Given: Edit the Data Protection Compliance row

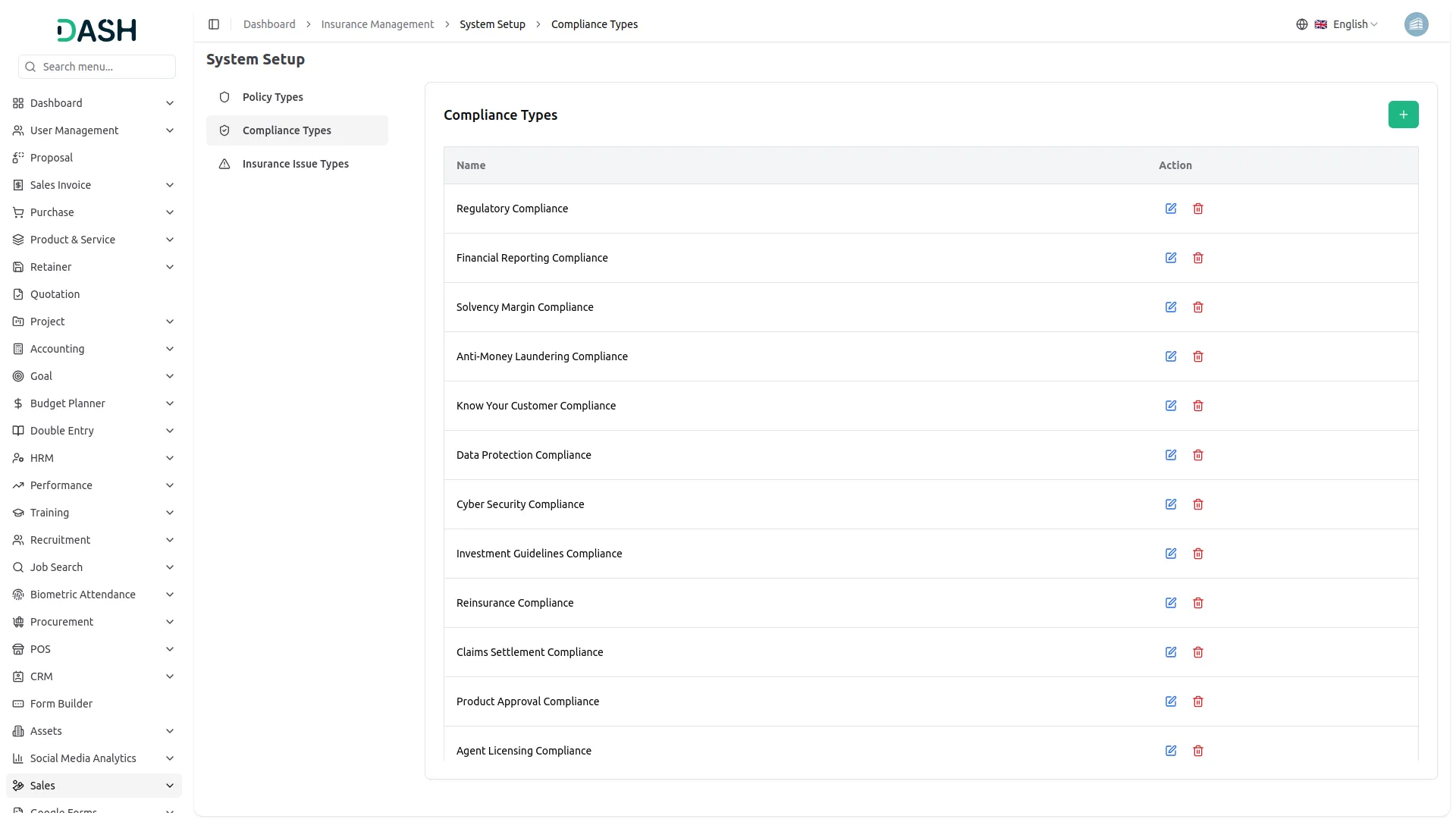Looking at the screenshot, I should (1171, 455).
